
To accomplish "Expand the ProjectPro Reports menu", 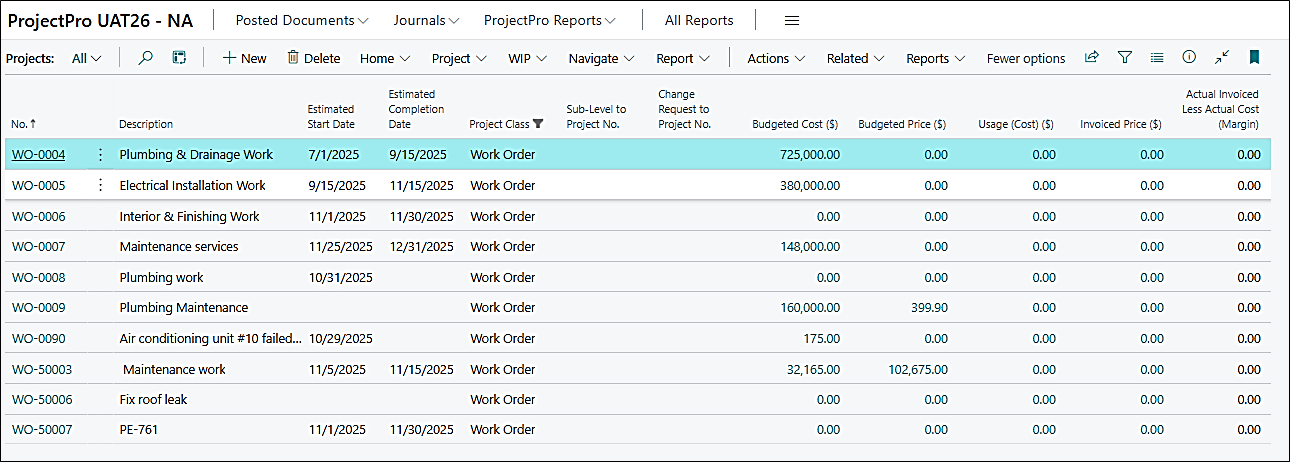I will (x=549, y=21).
